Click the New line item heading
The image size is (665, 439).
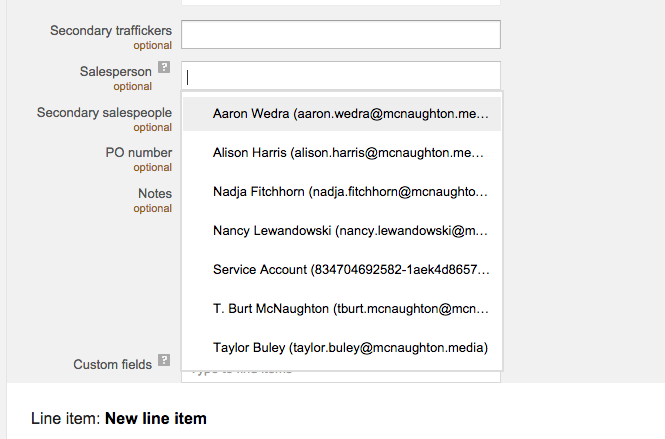(155, 418)
